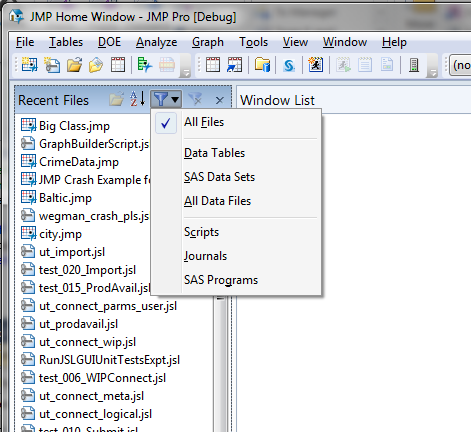Click the red-header table icon in second toolbar group
Image resolution: width=471 pixels, height=432 pixels.
pyautogui.click(x=213, y=65)
